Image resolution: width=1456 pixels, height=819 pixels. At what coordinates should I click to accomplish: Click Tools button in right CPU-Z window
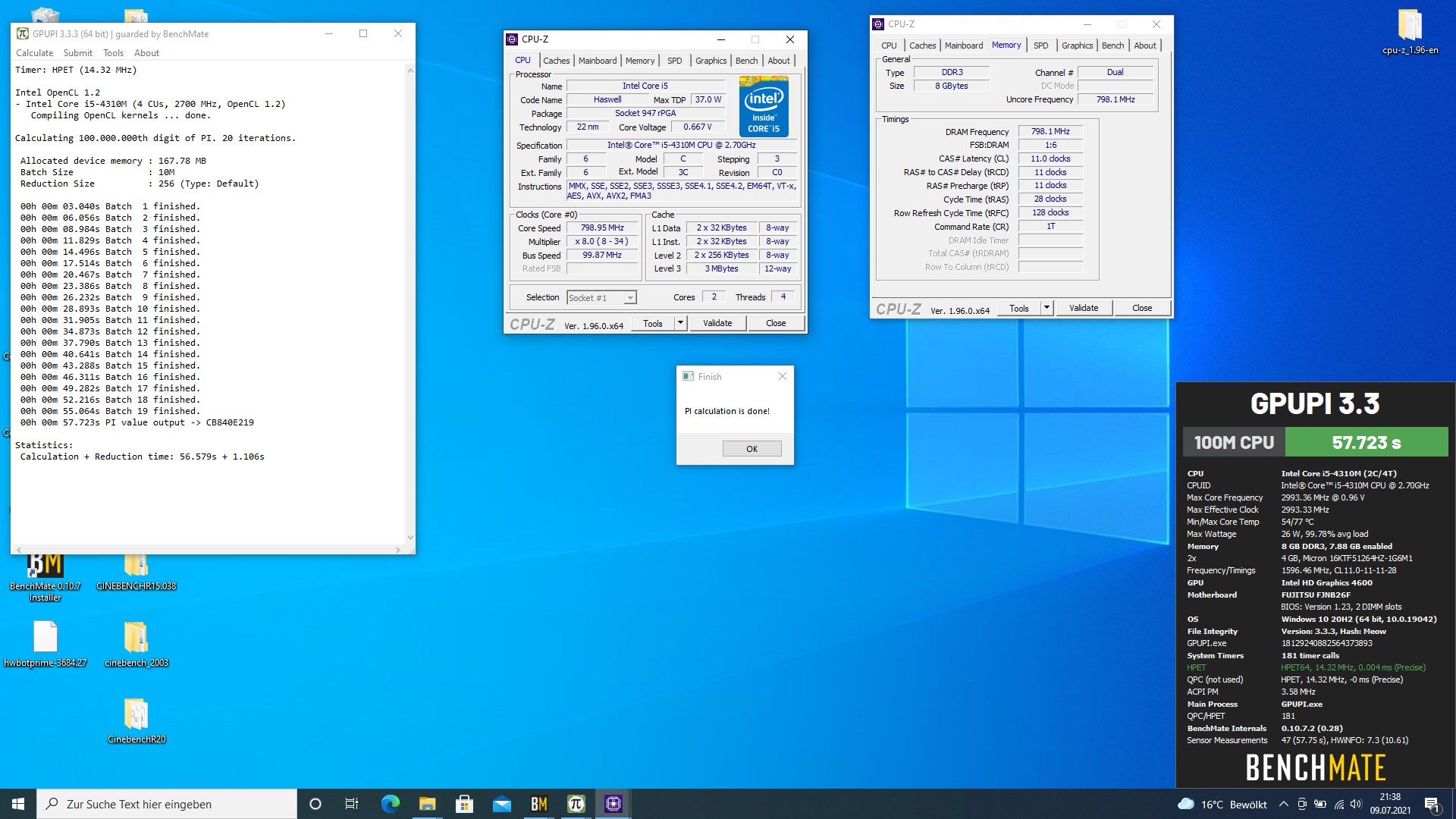click(x=1019, y=308)
